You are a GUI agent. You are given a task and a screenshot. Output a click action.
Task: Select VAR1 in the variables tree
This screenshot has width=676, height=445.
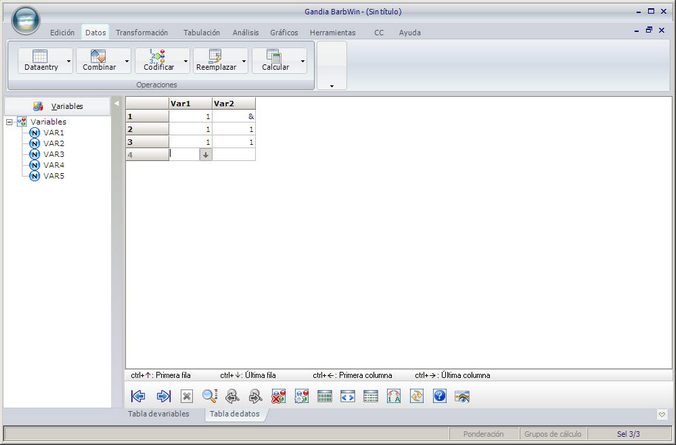coord(53,133)
